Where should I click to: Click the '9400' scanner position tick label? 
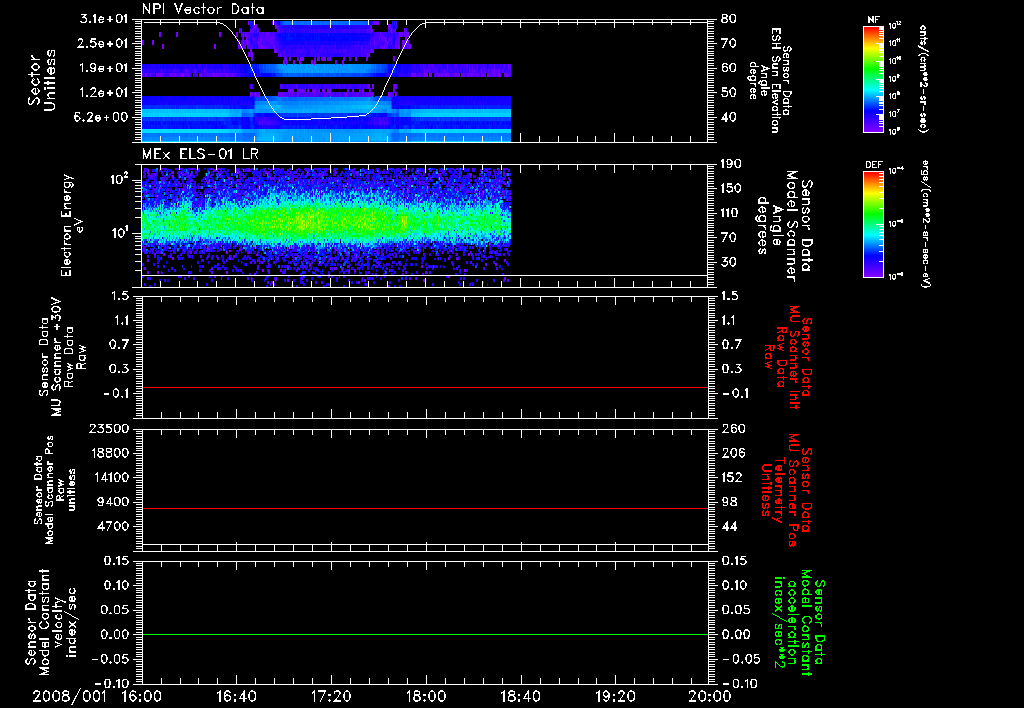(x=113, y=502)
